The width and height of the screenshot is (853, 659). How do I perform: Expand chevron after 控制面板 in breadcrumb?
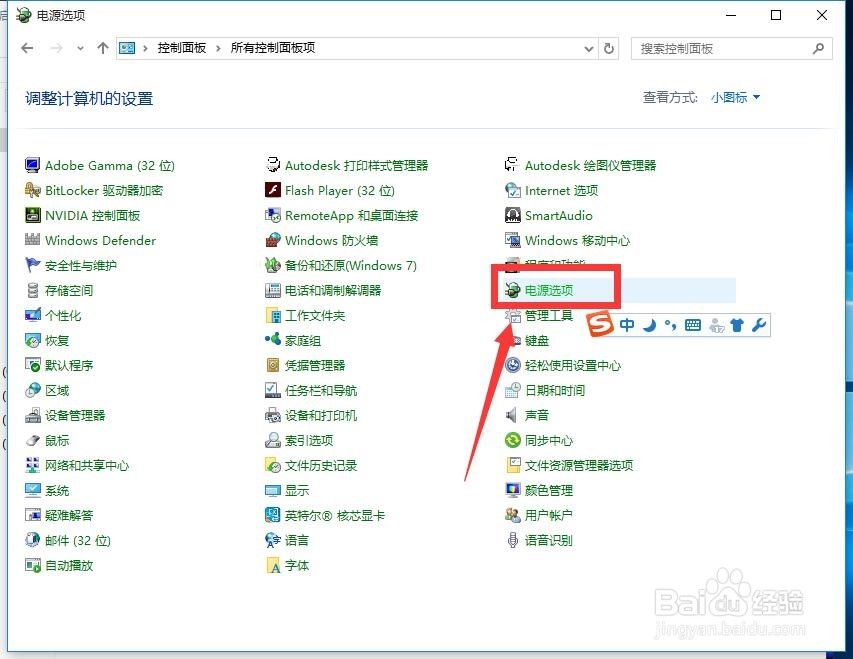(218, 48)
